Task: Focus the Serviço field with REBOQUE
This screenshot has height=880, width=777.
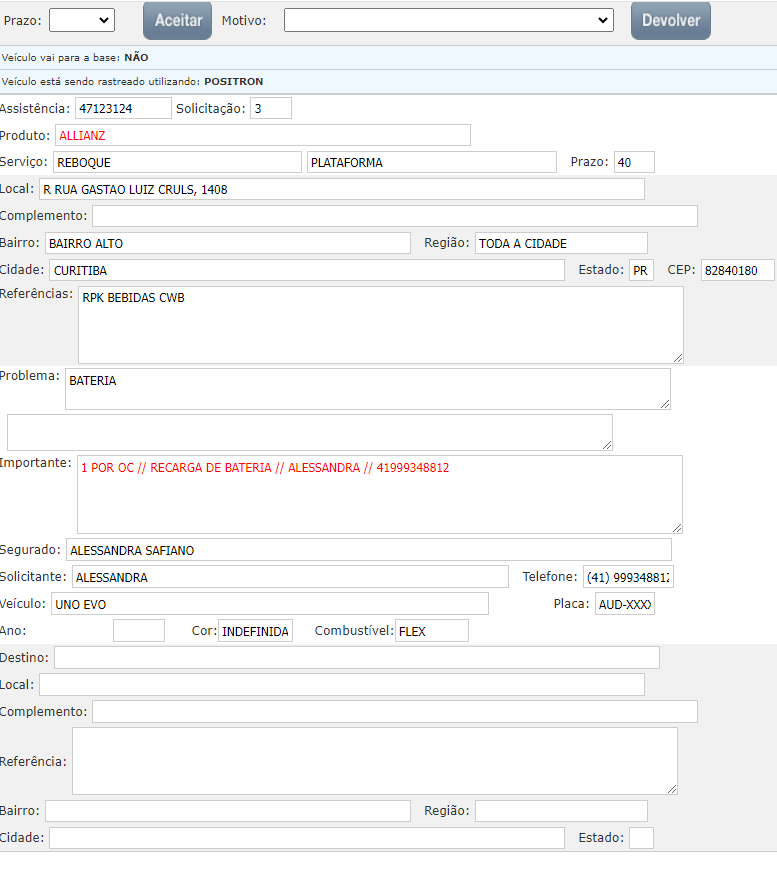Action: coord(176,162)
